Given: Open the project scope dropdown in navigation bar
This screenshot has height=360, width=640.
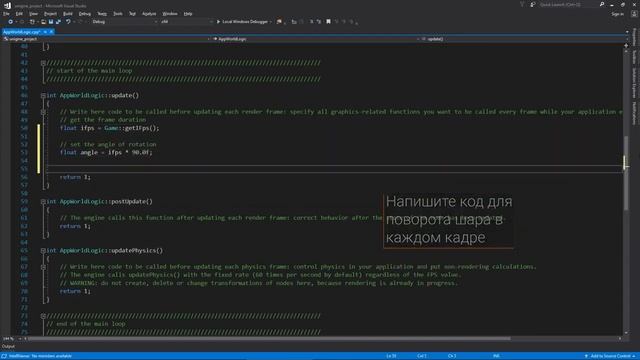Looking at the screenshot, I should 106,39.
